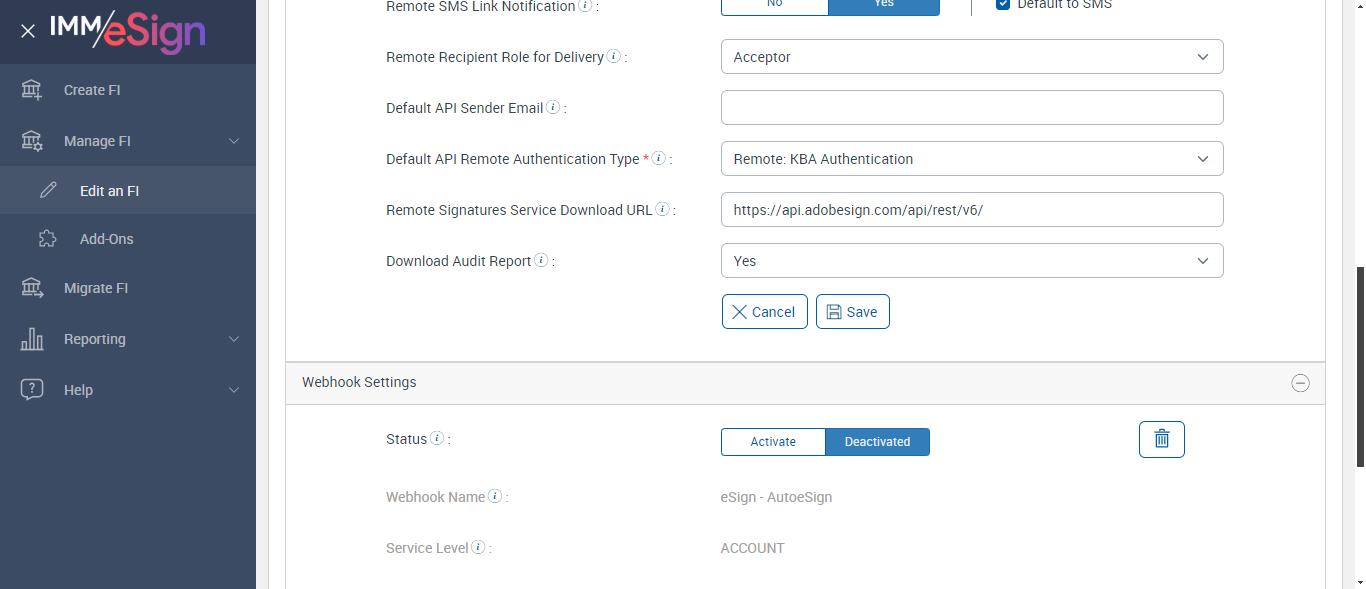The image size is (1366, 589).
Task: Uncheck the Default to SMS checkbox
Action: click(1003, 5)
